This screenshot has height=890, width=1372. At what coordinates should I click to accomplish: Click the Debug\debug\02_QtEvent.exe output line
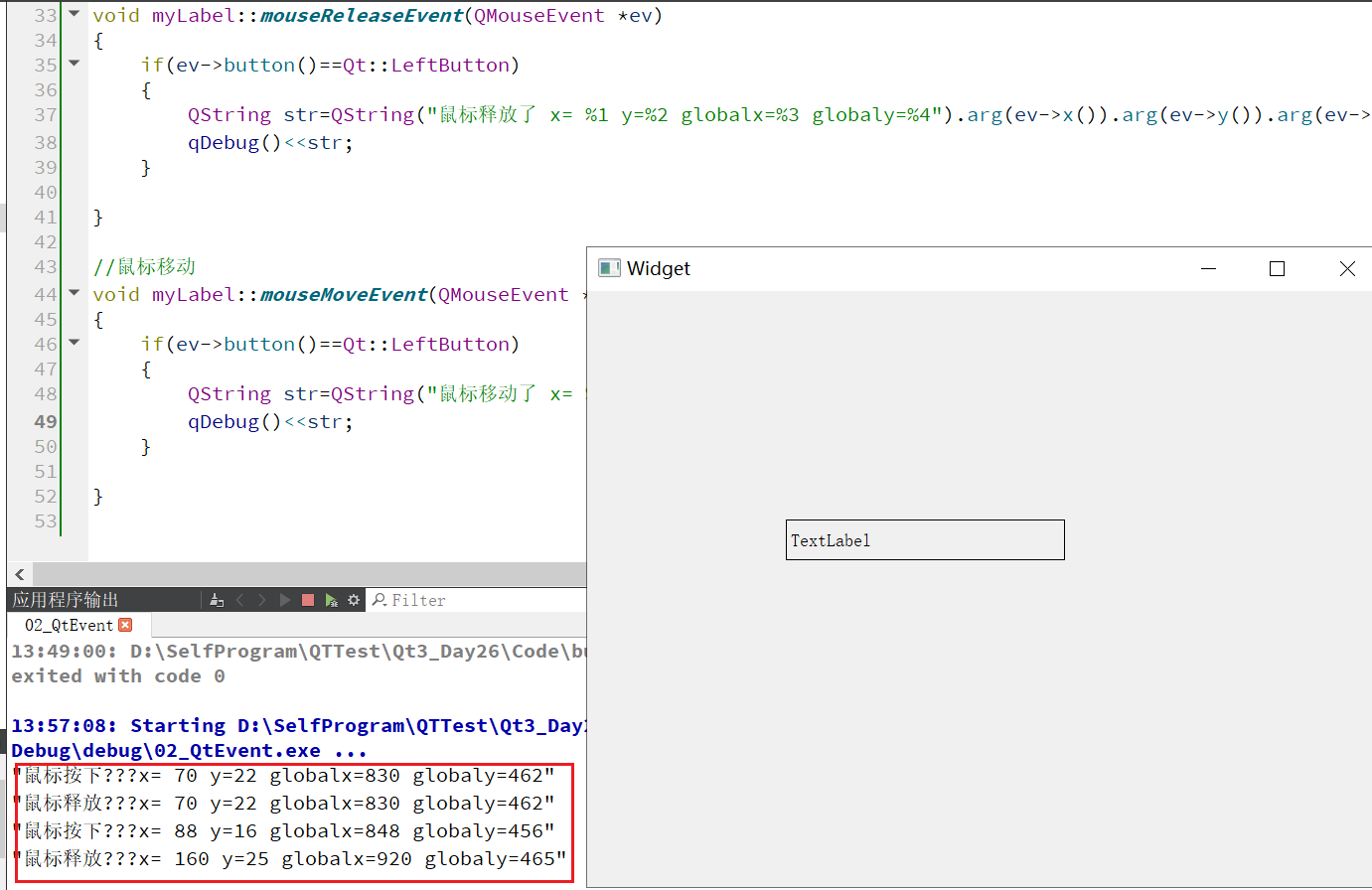189,751
